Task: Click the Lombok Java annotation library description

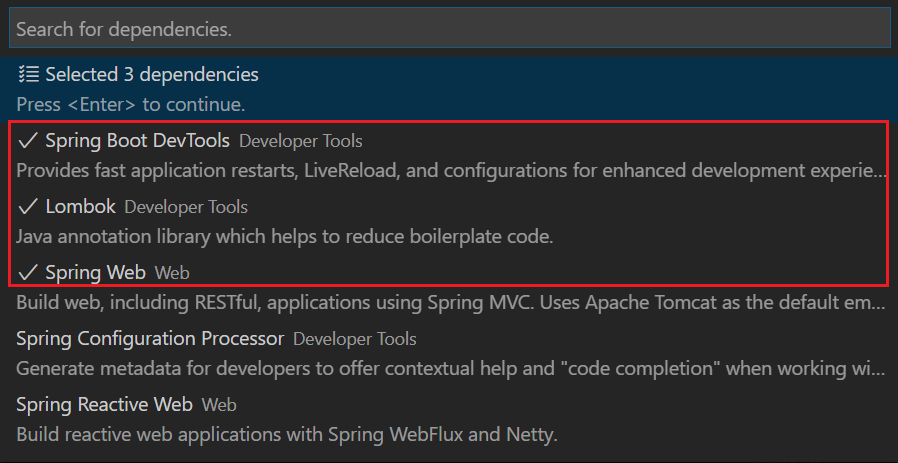Action: (285, 236)
